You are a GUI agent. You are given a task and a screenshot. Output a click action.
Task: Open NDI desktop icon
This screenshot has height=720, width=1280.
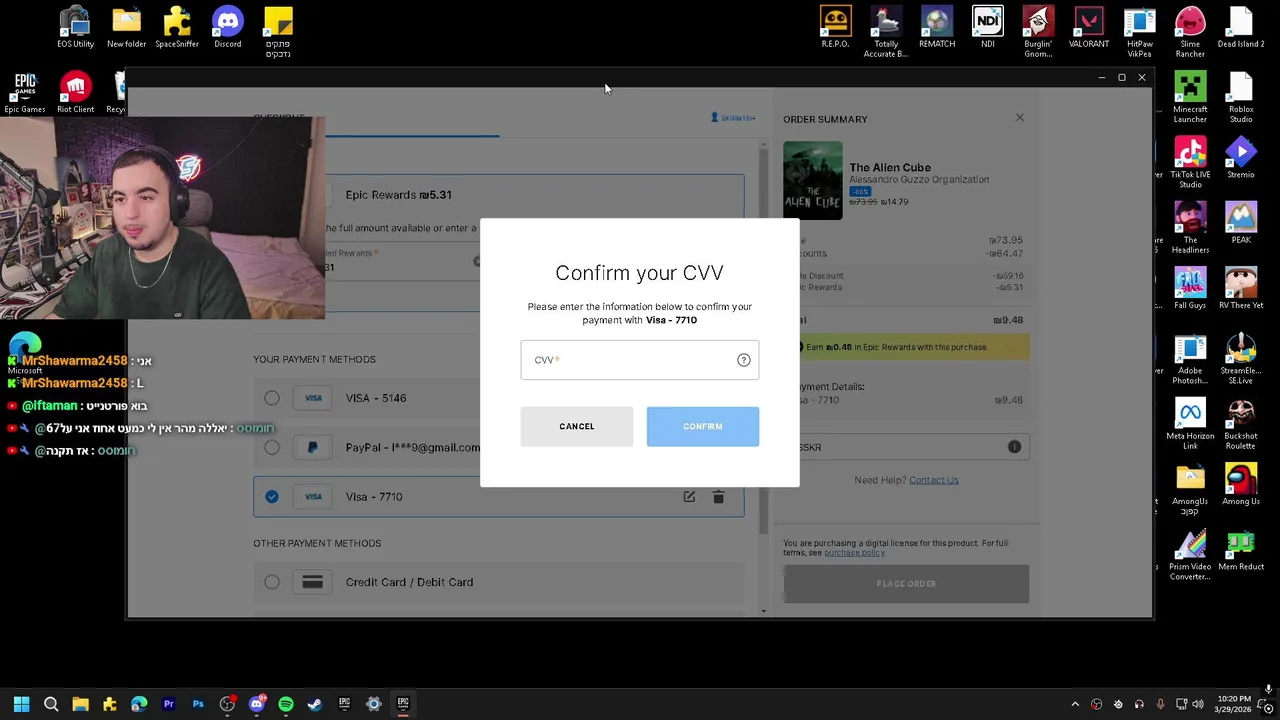coord(988,27)
